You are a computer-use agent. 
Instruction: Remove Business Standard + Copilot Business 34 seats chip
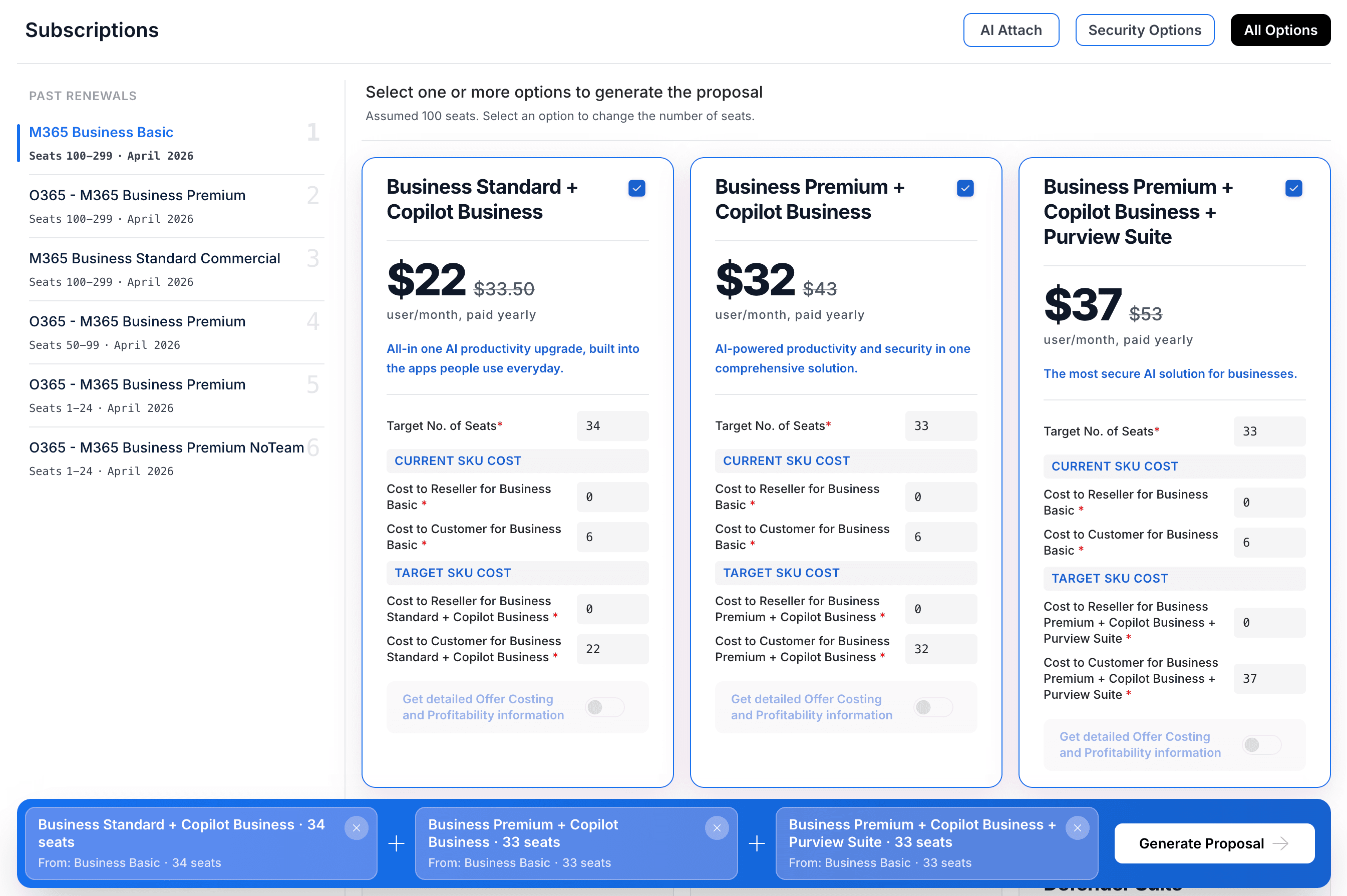click(x=356, y=828)
